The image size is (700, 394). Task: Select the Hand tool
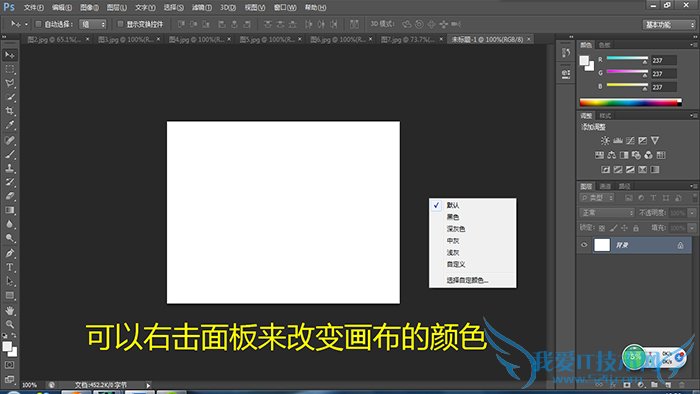tap(10, 310)
